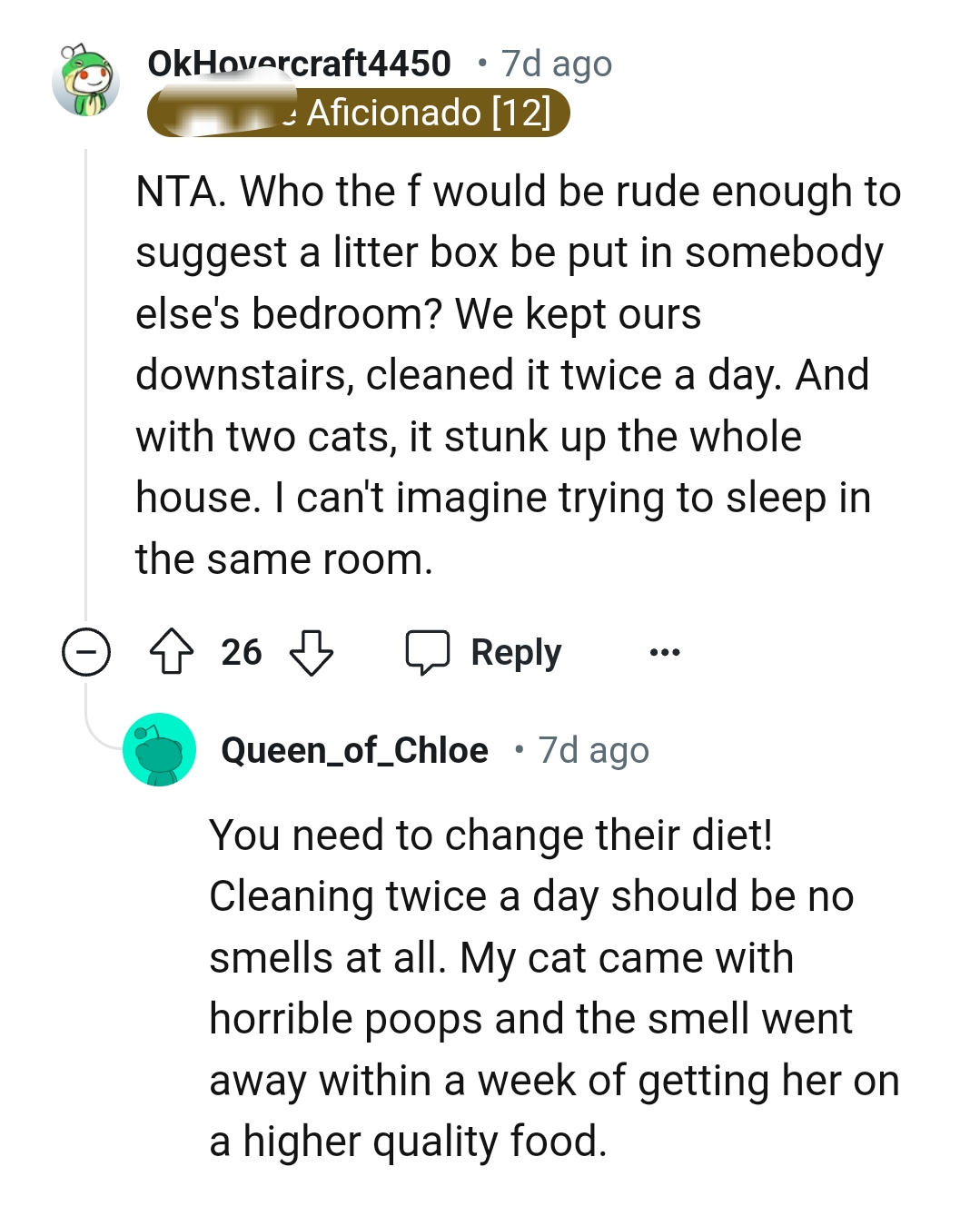Downvote OkHovercraft4450's comment

coord(311,652)
